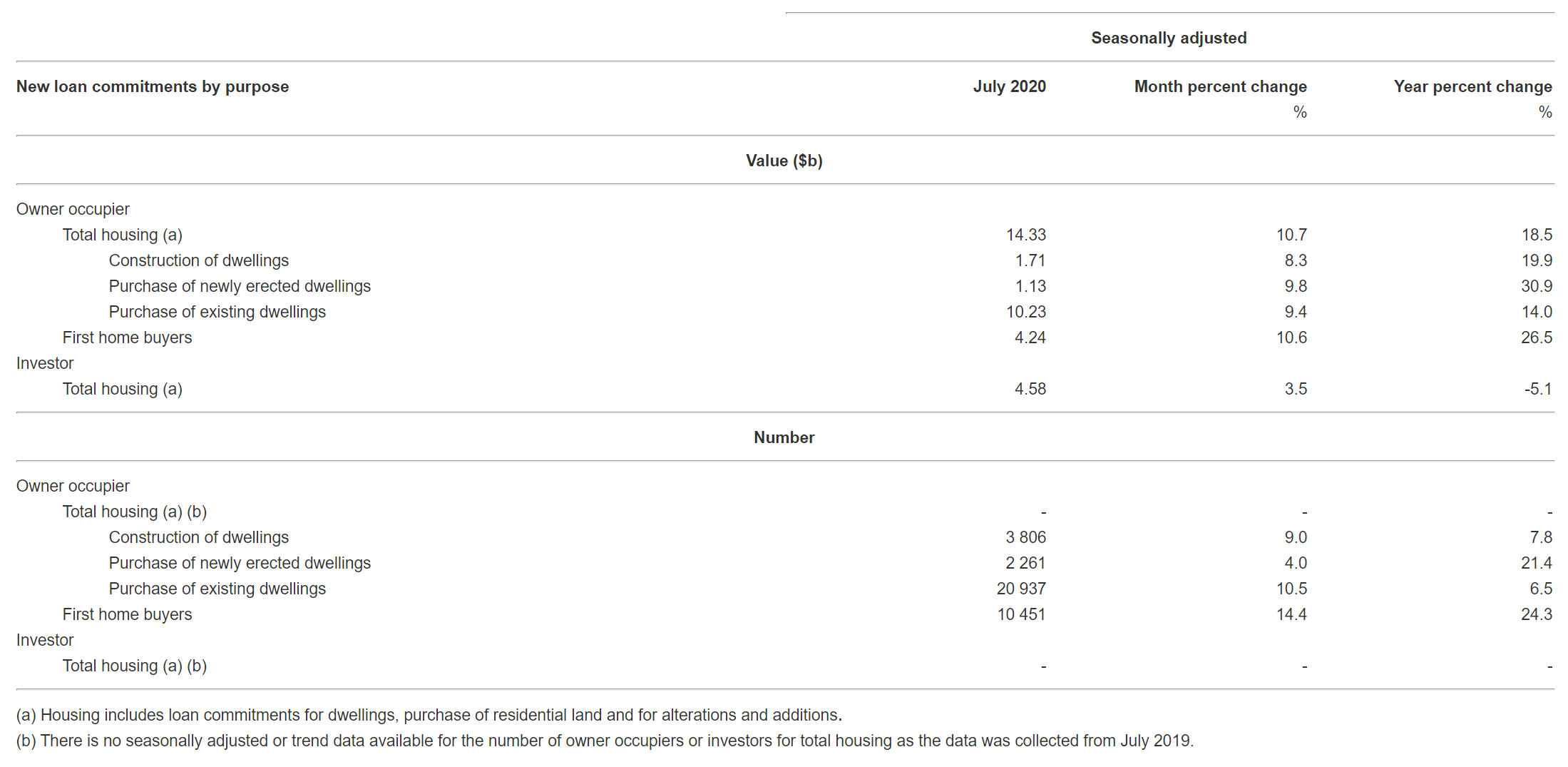
Task: Click footnote (b) about seasonally adjusted data
Action: pyautogui.click(x=604, y=741)
